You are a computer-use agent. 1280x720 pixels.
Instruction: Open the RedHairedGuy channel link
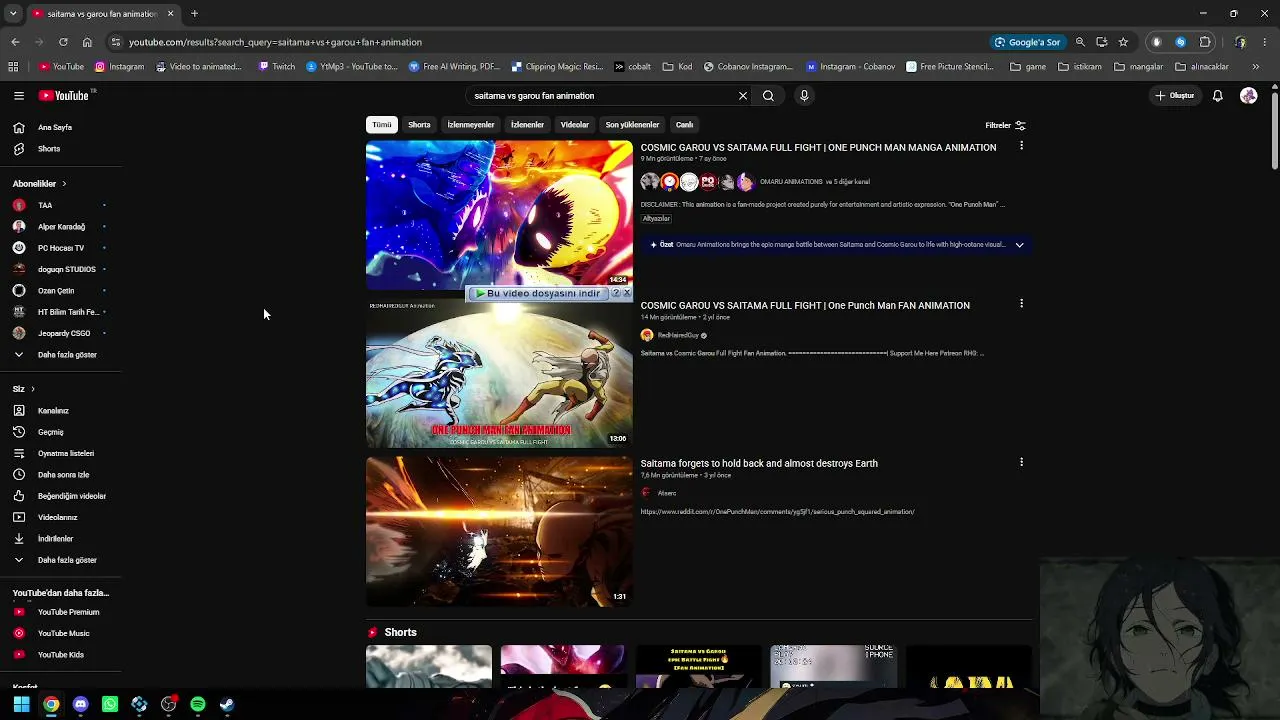(677, 336)
